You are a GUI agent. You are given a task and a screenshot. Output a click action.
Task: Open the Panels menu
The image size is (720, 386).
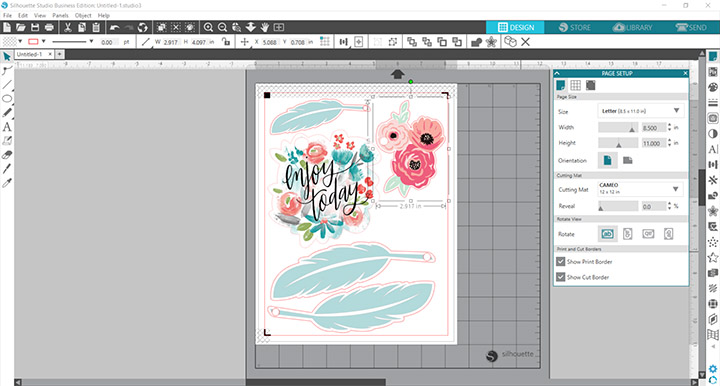pos(60,16)
